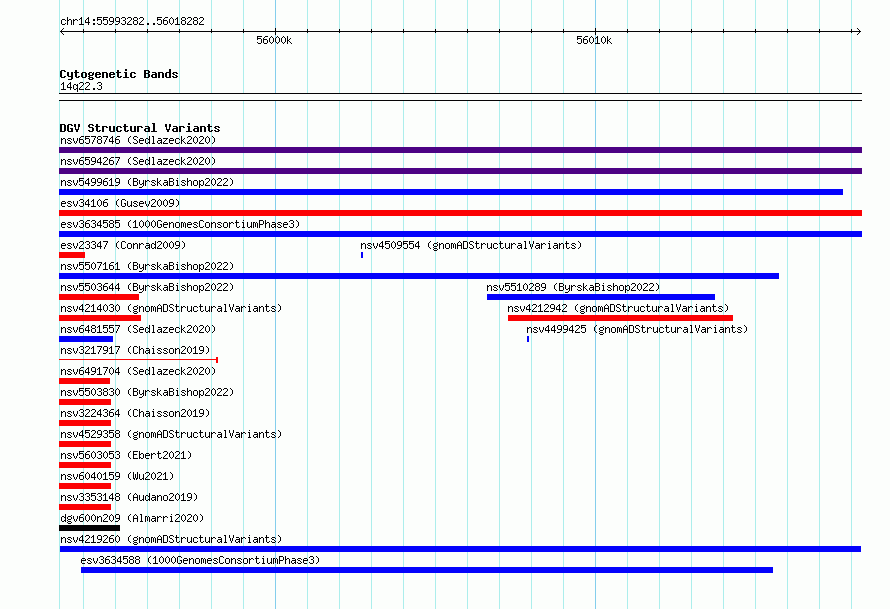The image size is (890, 609).
Task: Click the blue bar of nsv5507161
Action: point(419,276)
